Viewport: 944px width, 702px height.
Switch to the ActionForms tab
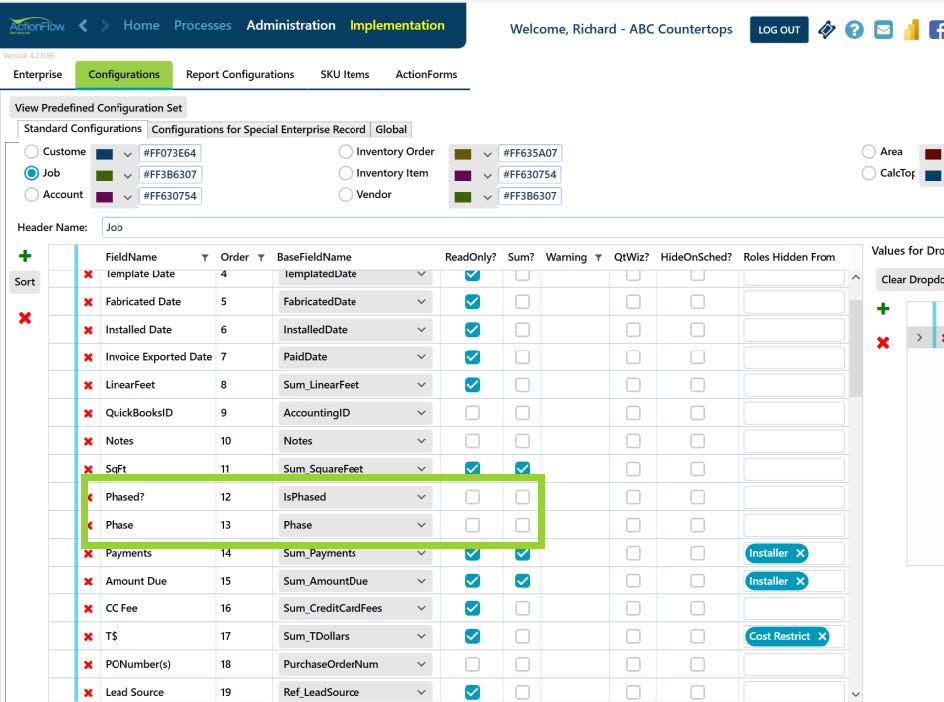coord(426,75)
